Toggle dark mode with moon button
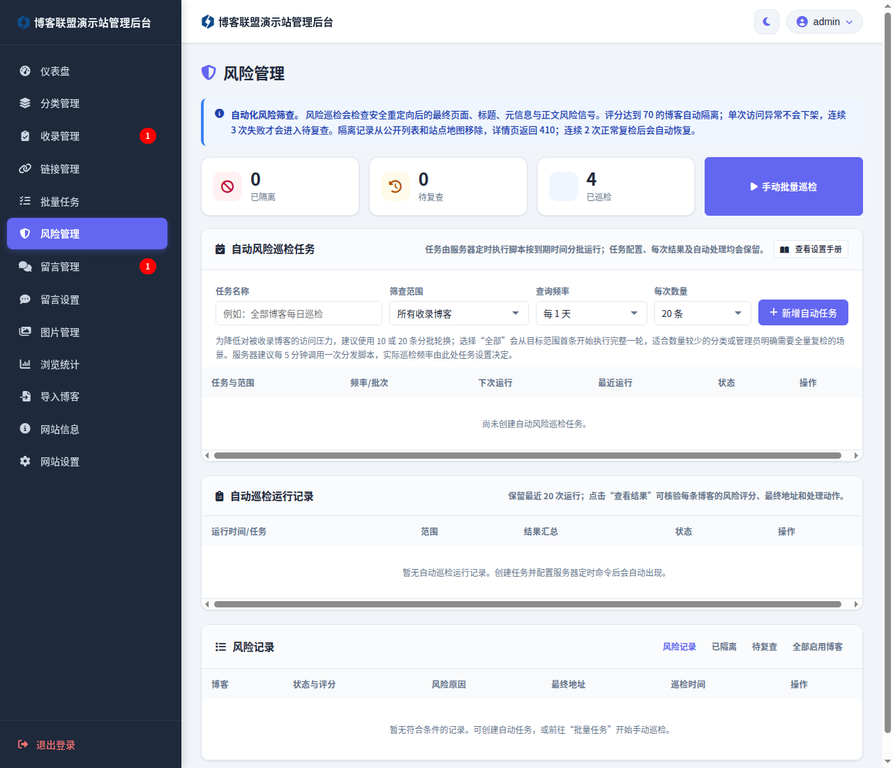The image size is (893, 768). pyautogui.click(x=766, y=22)
